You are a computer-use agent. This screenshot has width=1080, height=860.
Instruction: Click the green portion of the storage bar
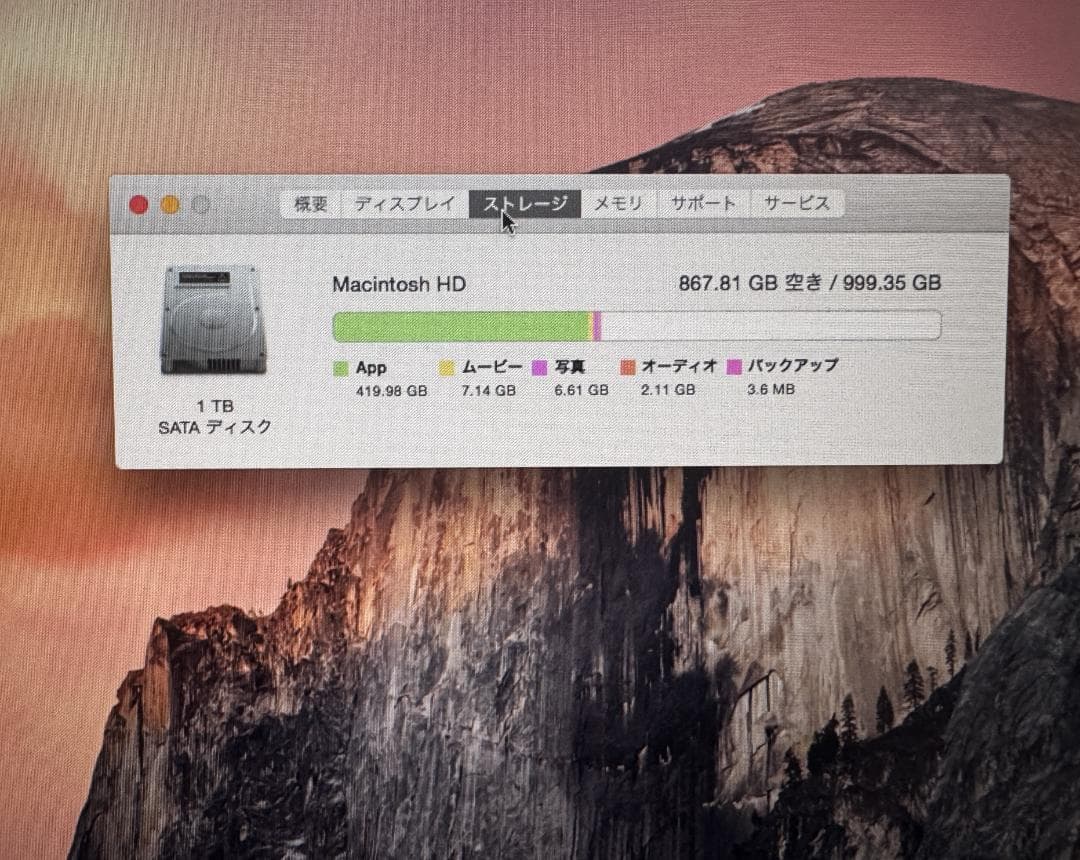pyautogui.click(x=460, y=323)
